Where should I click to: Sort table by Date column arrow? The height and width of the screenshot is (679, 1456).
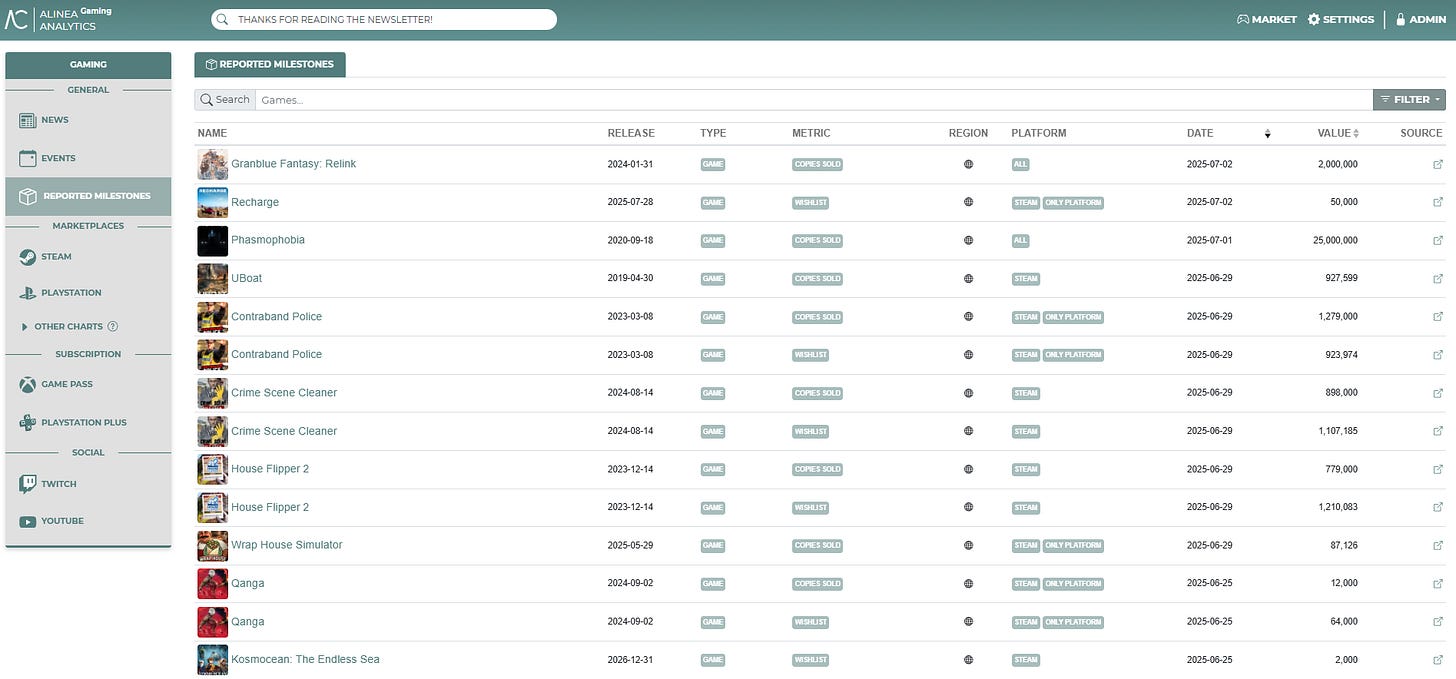1268,133
